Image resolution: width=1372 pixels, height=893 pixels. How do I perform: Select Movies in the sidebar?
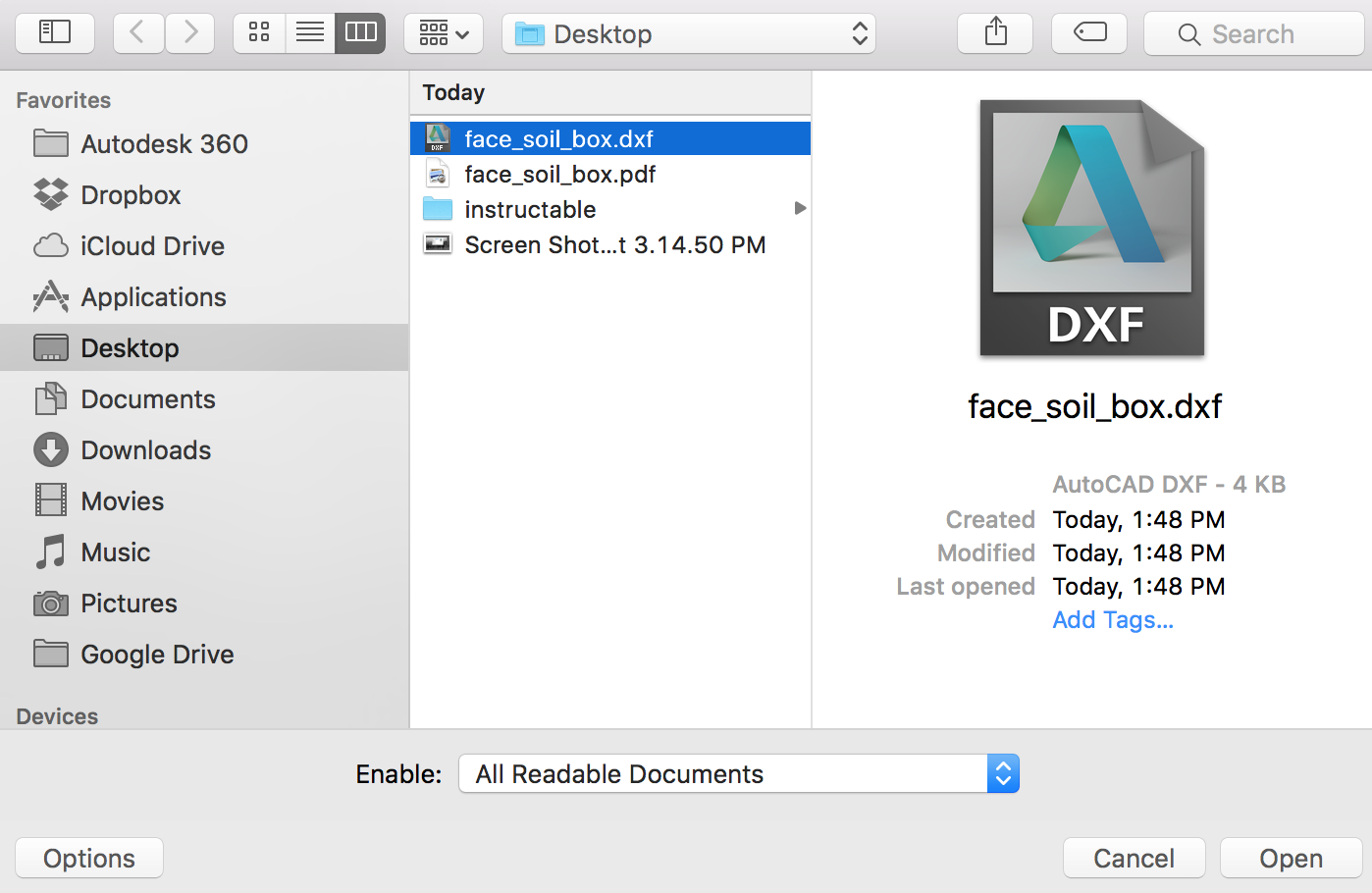tap(204, 501)
